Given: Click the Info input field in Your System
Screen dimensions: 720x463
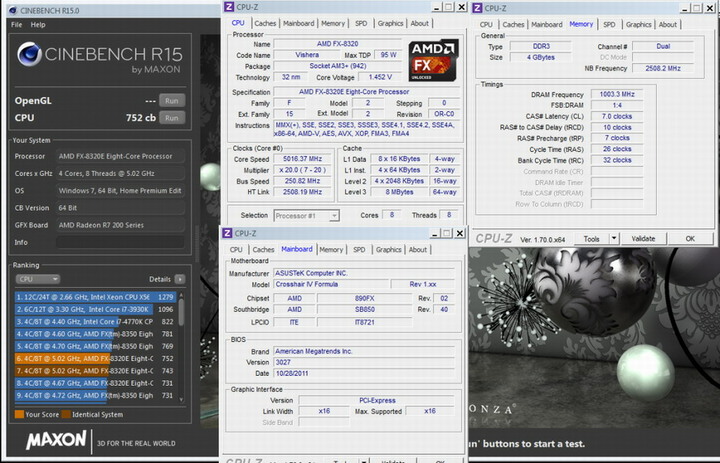Looking at the screenshot, I should point(120,242).
